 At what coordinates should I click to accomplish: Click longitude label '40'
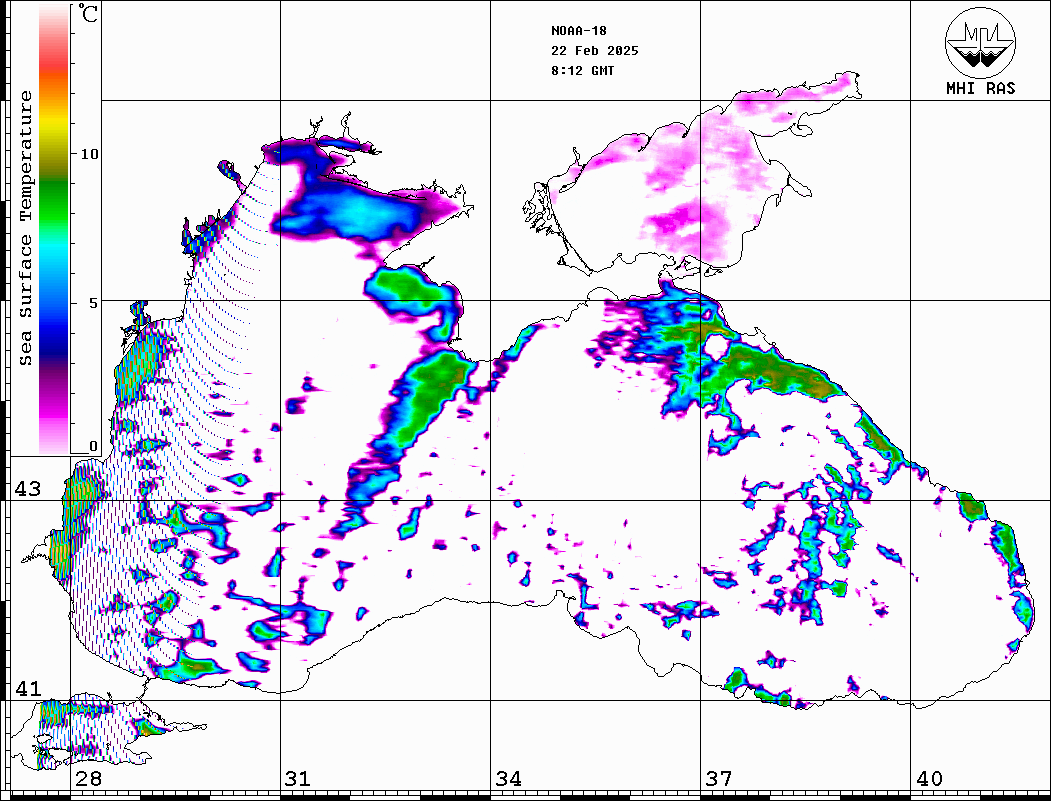(929, 779)
